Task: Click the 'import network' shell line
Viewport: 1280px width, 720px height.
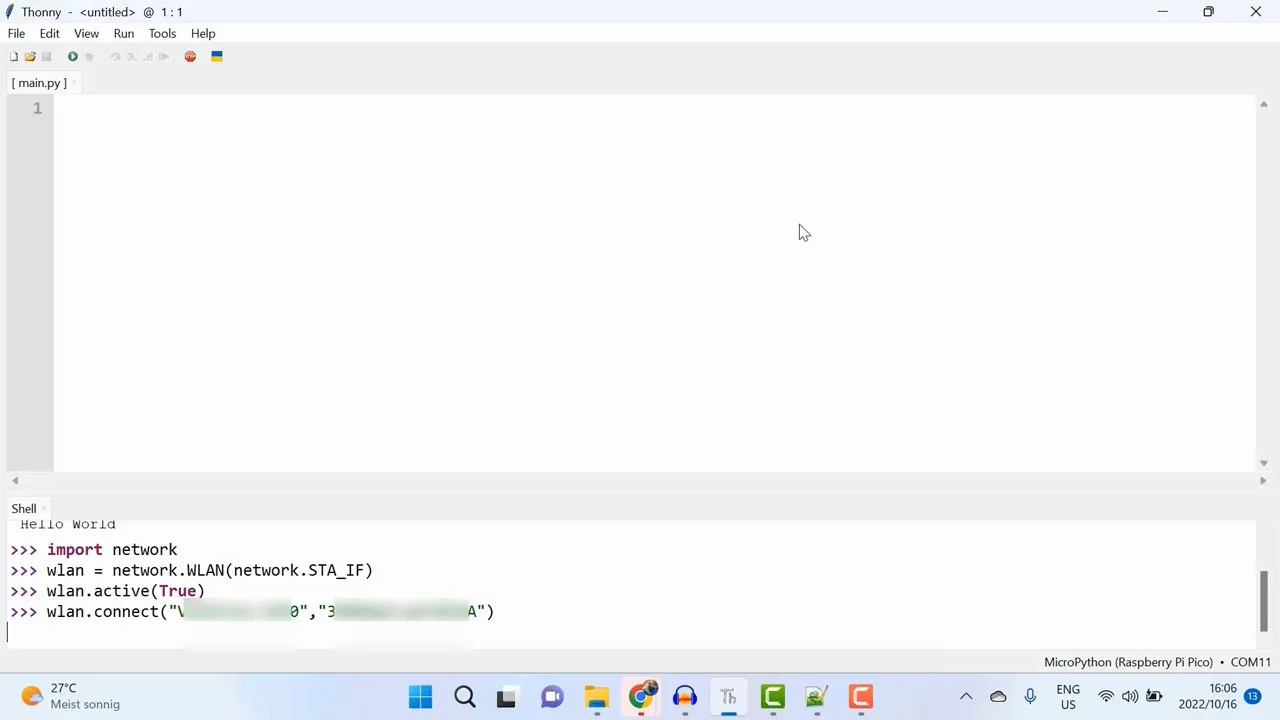Action: pyautogui.click(x=112, y=550)
